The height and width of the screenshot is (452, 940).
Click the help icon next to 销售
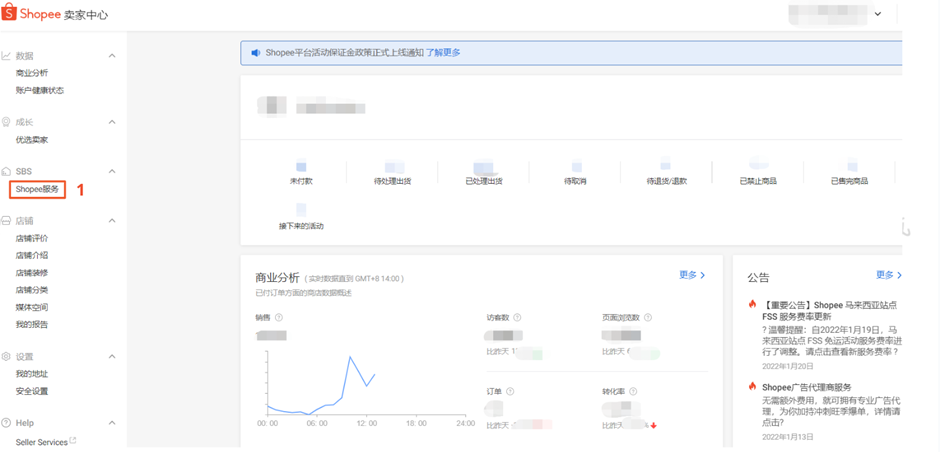pos(279,318)
